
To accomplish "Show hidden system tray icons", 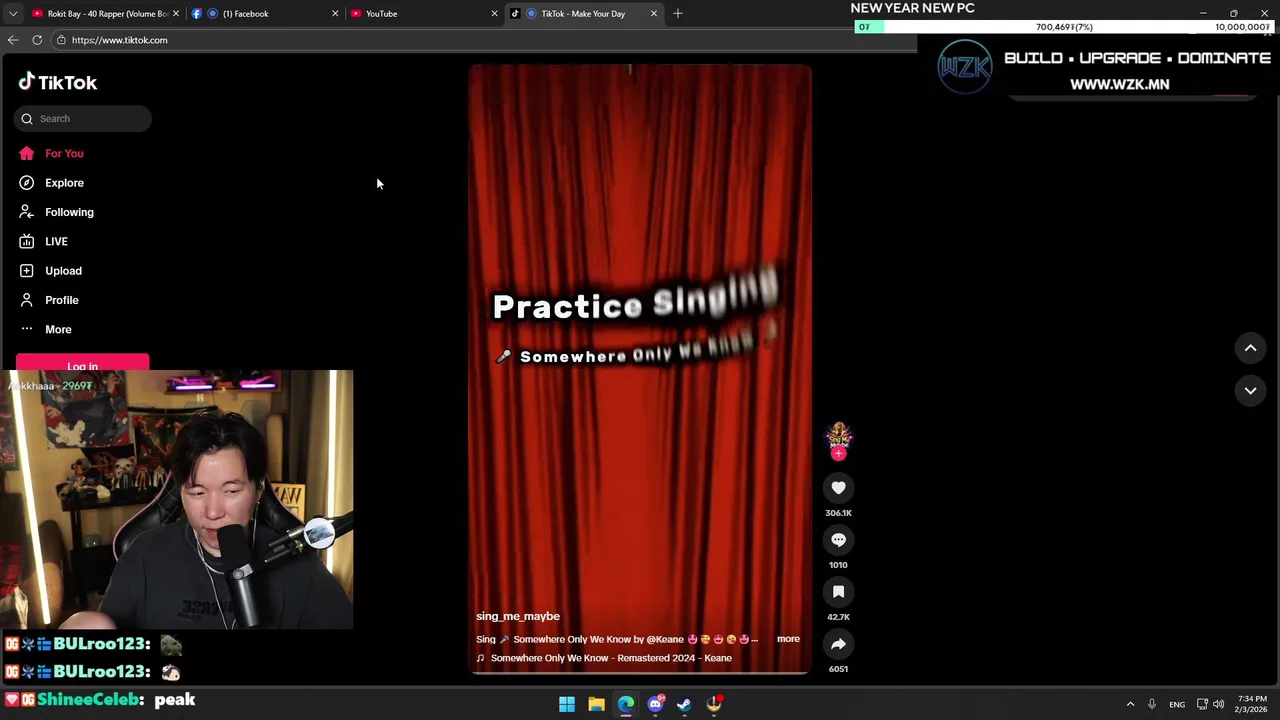I will click(x=1130, y=704).
